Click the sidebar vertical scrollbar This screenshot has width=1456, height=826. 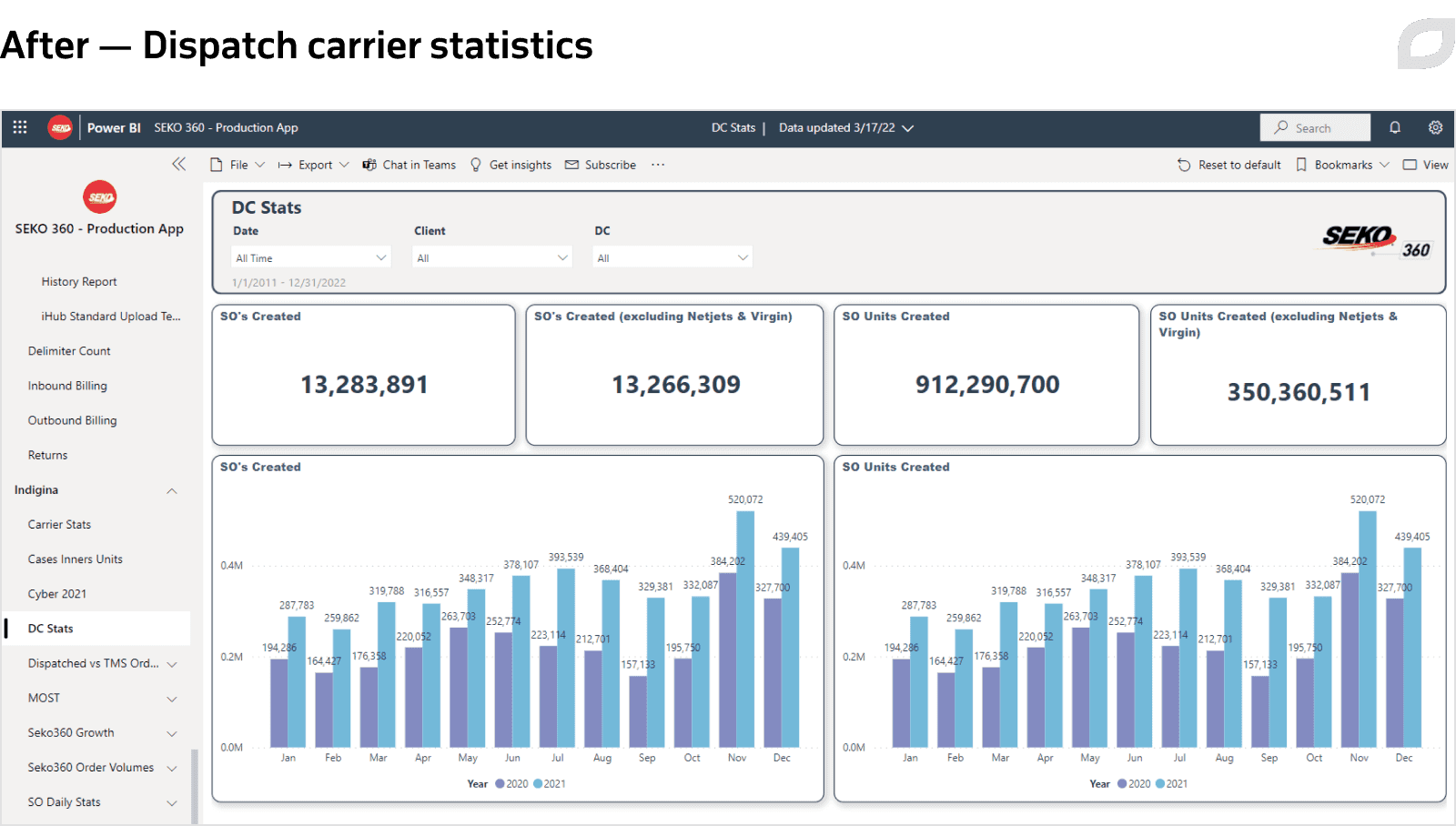click(195, 786)
